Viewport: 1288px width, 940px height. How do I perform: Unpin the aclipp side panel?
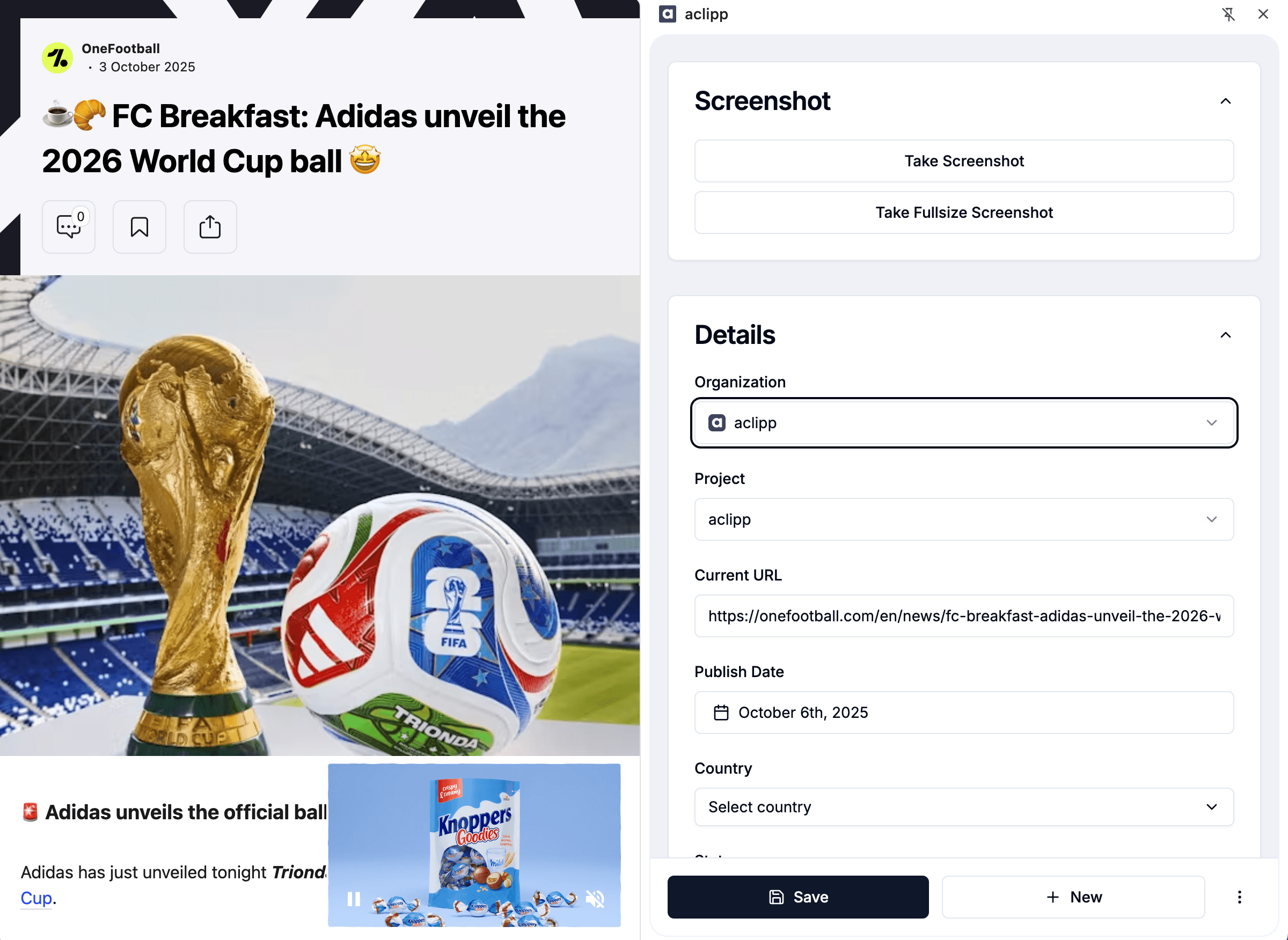tap(1229, 13)
